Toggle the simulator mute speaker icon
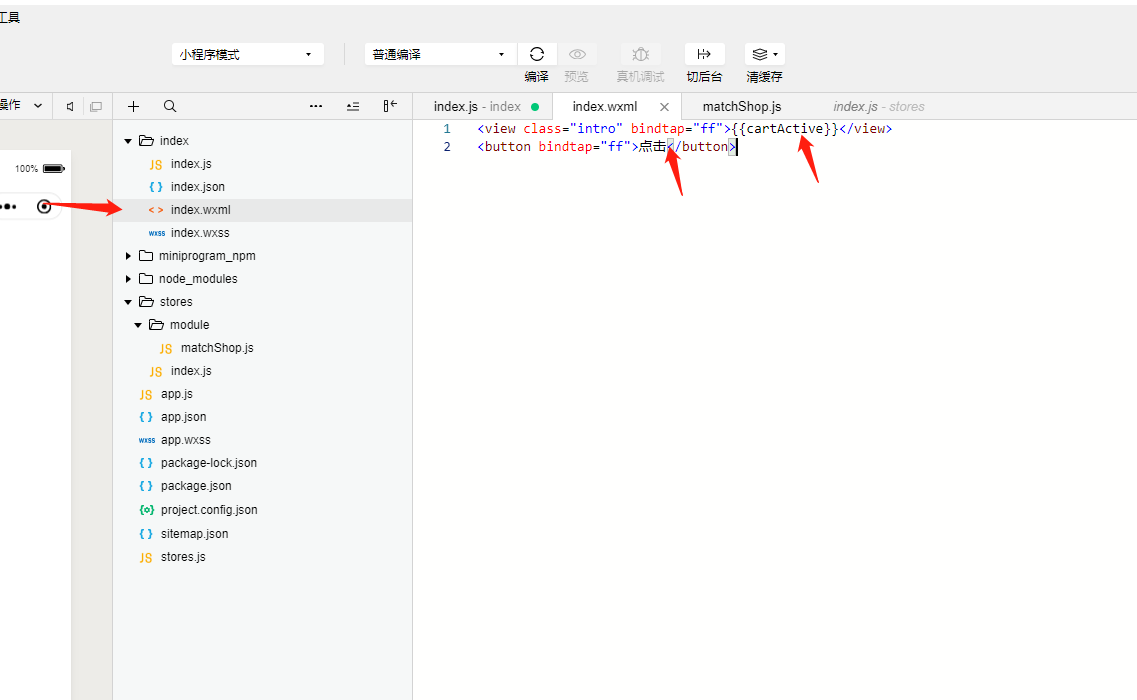Image resolution: width=1137 pixels, height=700 pixels. (70, 107)
